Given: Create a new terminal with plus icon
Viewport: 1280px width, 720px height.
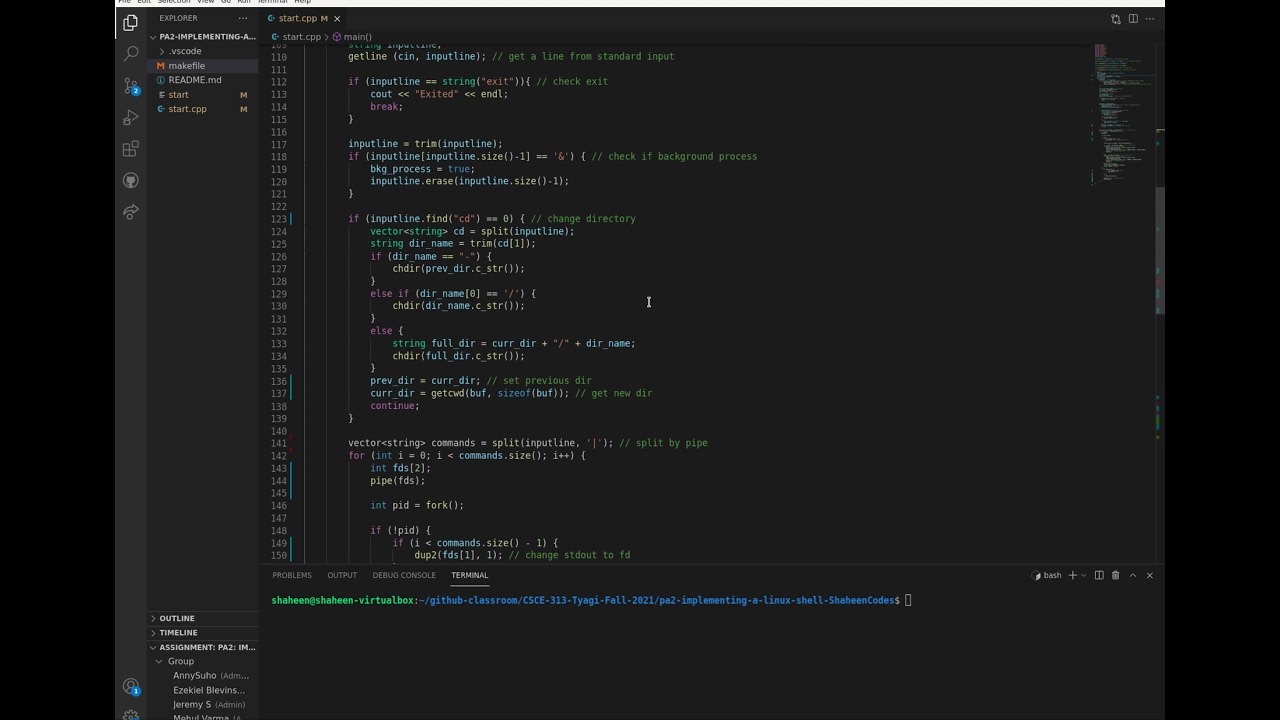Looking at the screenshot, I should (1072, 575).
